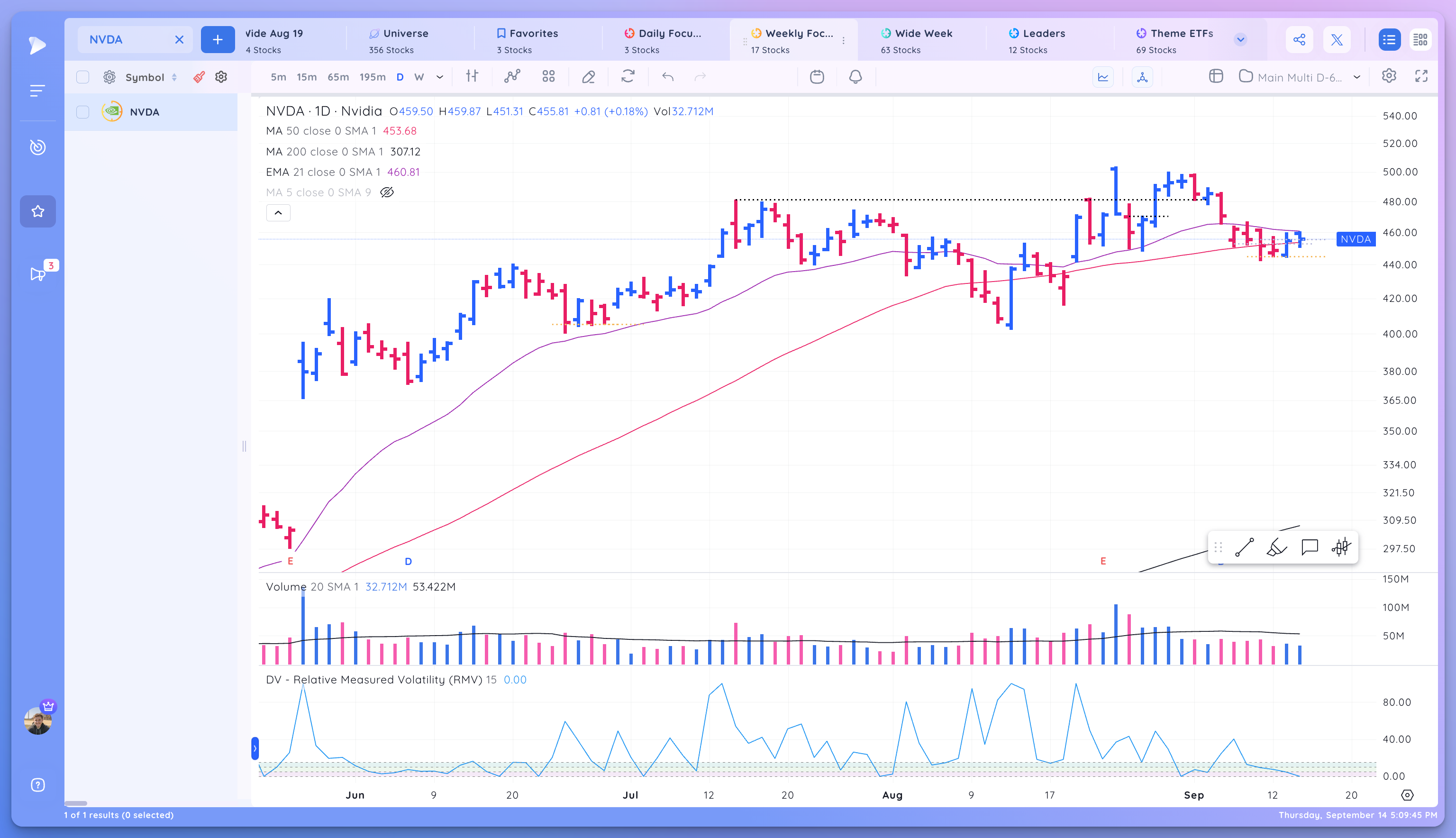Viewport: 1456px width, 838px height.
Task: Open watchlist settings gear icon
Action: pos(221,77)
